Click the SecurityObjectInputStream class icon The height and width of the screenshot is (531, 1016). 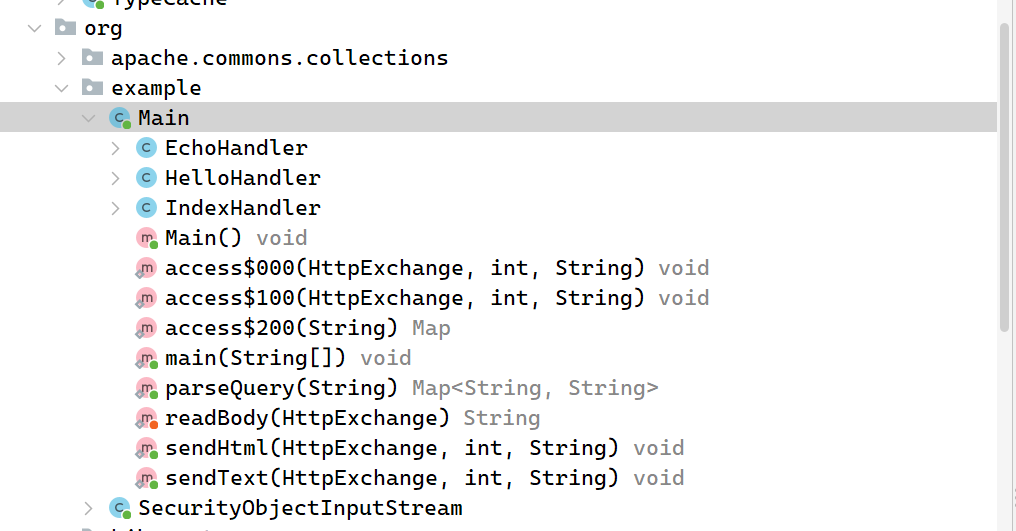(x=120, y=508)
